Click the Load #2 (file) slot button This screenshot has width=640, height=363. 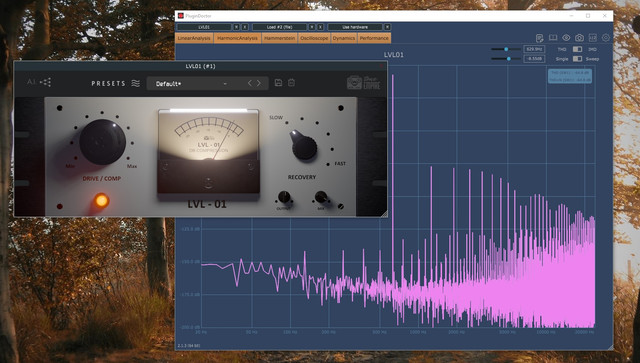280,27
